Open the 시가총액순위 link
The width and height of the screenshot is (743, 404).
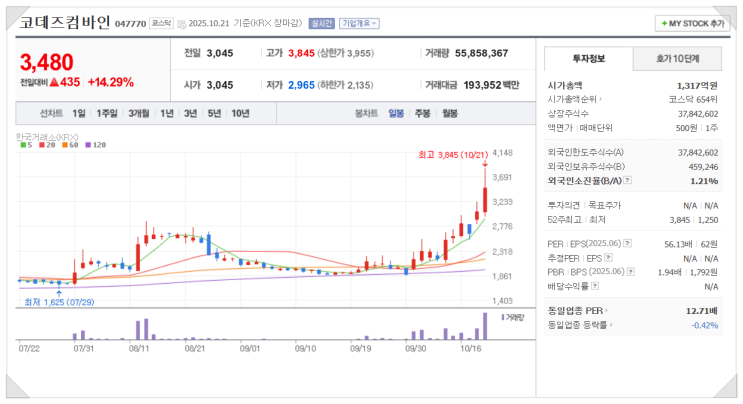[x=574, y=99]
